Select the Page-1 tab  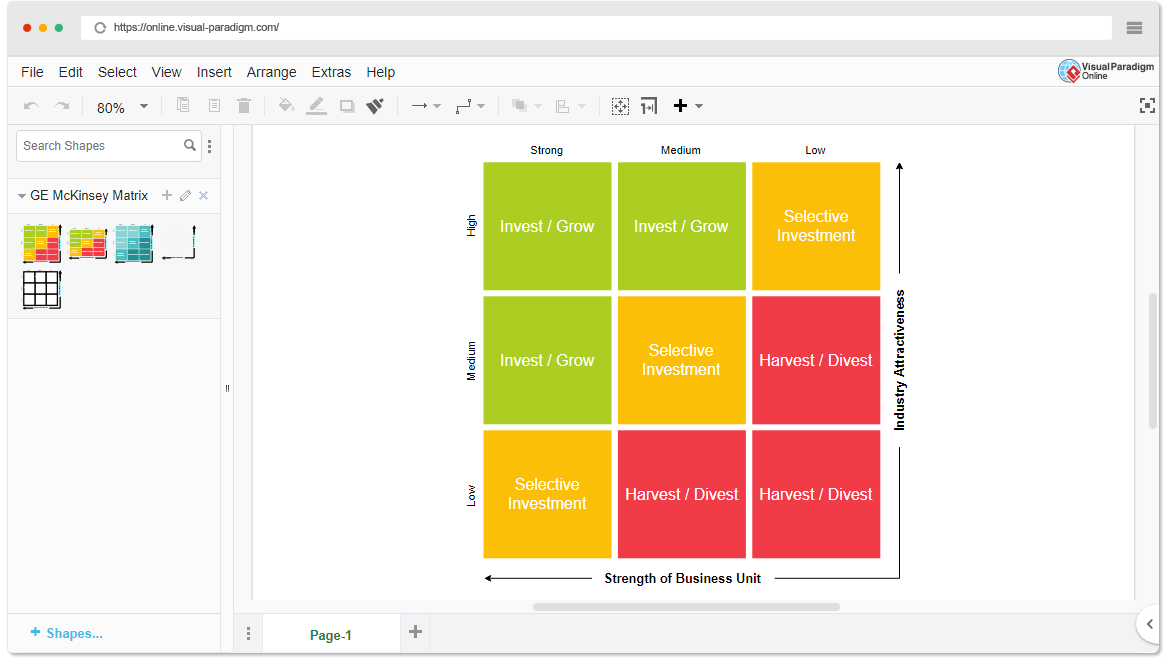point(331,635)
